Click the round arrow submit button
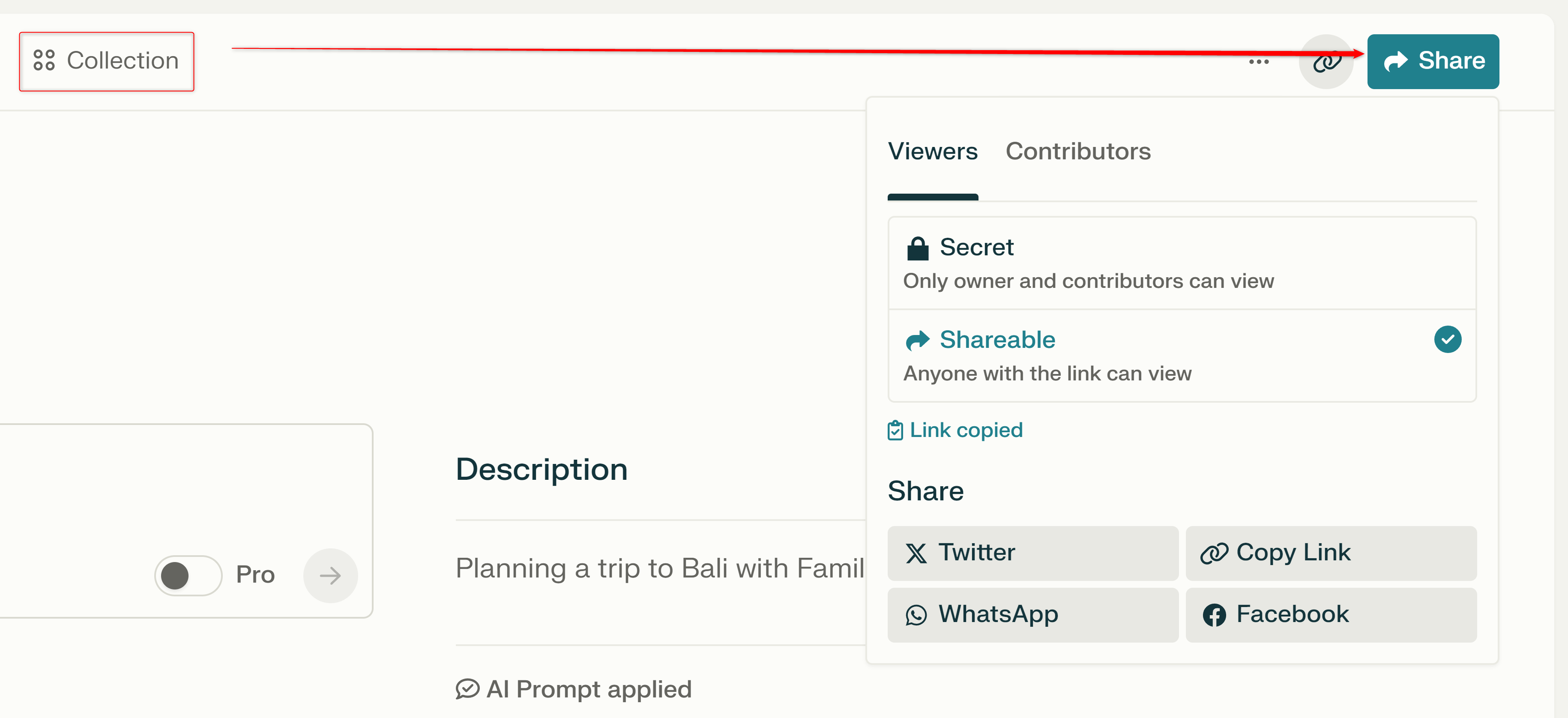 point(330,575)
